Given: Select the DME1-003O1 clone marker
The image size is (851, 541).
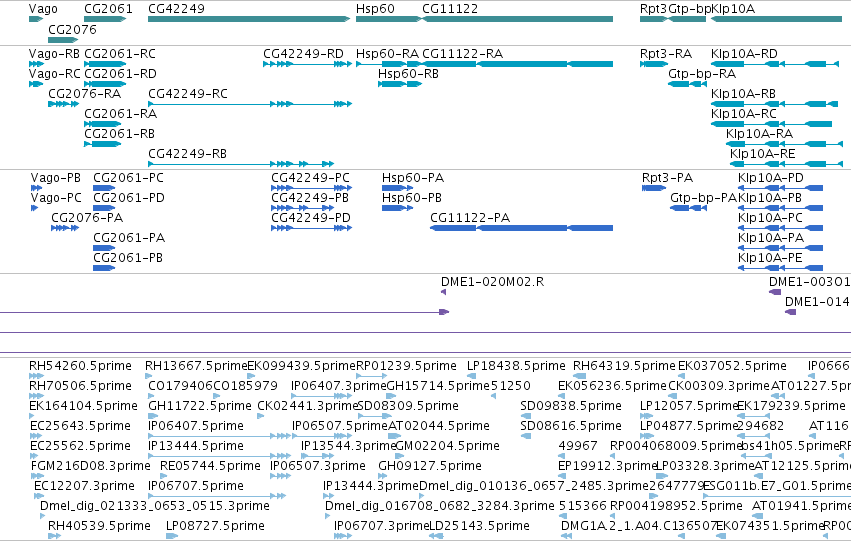Looking at the screenshot, I should coord(775,292).
